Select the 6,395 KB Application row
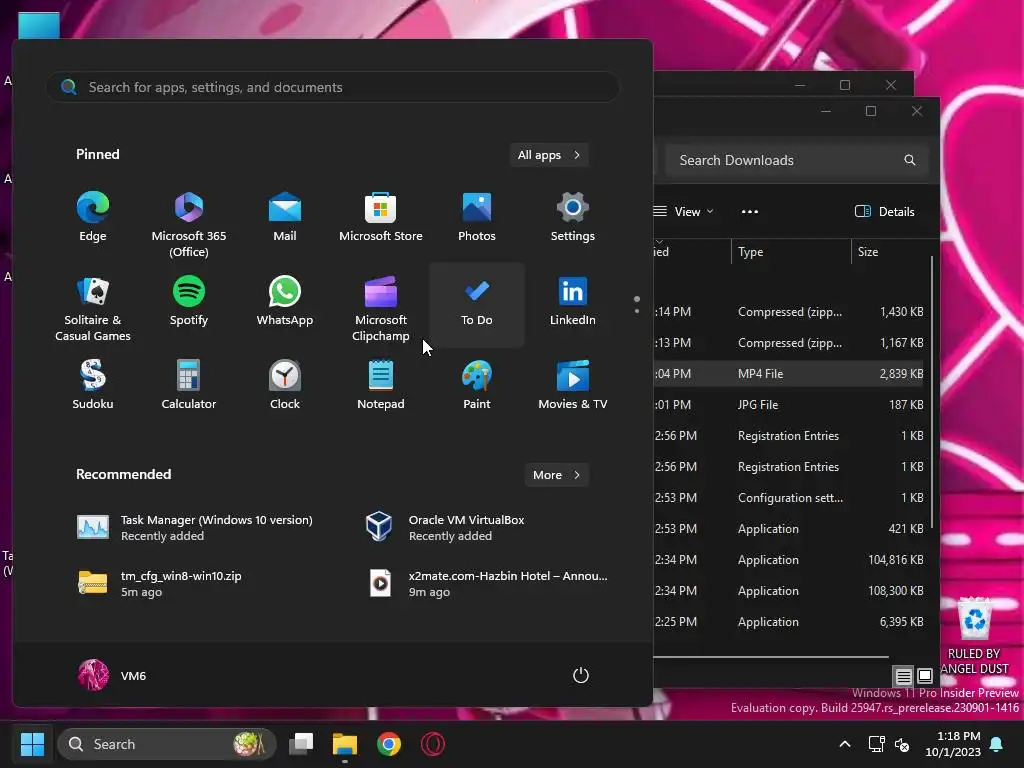This screenshot has width=1024, height=768. tap(788, 622)
